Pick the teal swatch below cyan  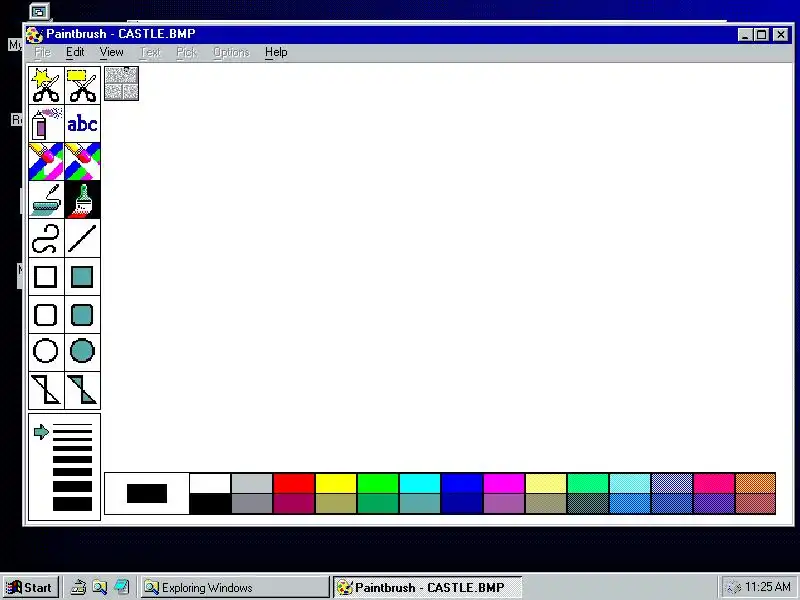(x=420, y=504)
